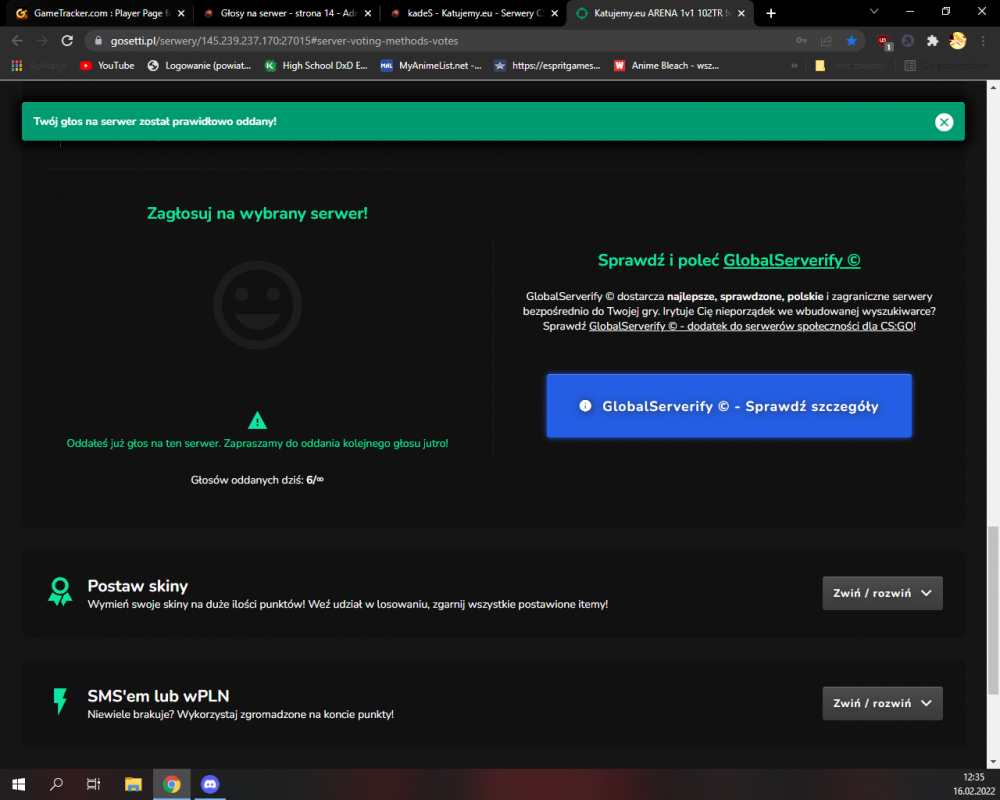Open the uBlock Origin extension icon
The image size is (1000, 800).
point(884,41)
